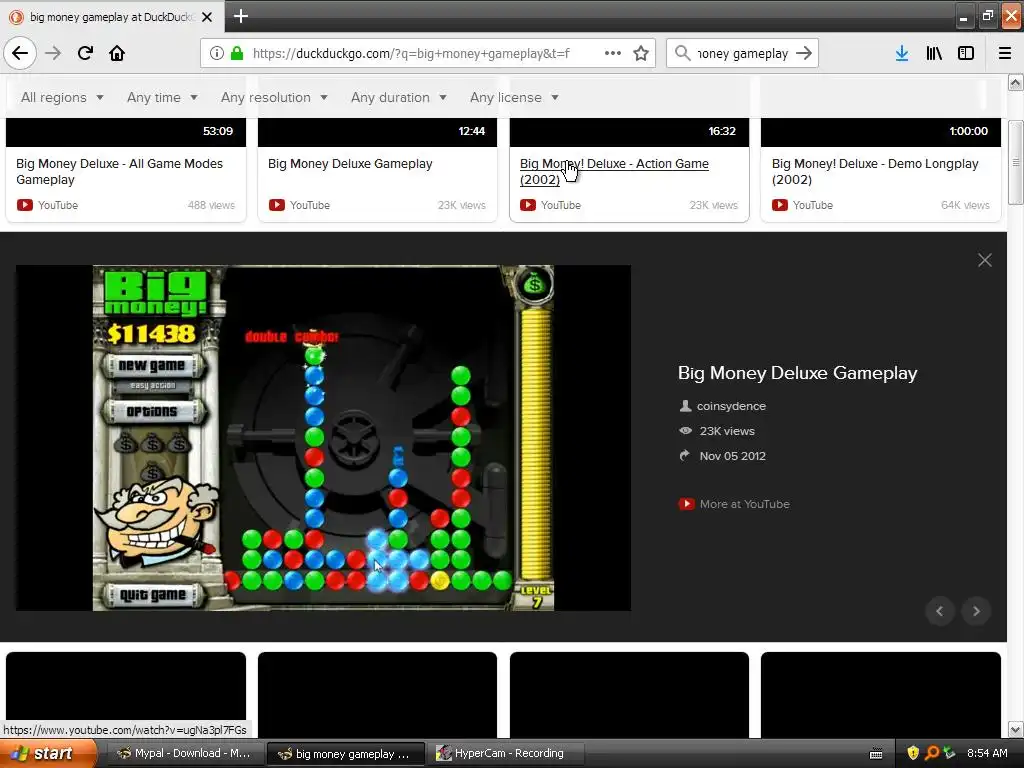
Task: Click the 16:32 duration label
Action: pos(722,131)
